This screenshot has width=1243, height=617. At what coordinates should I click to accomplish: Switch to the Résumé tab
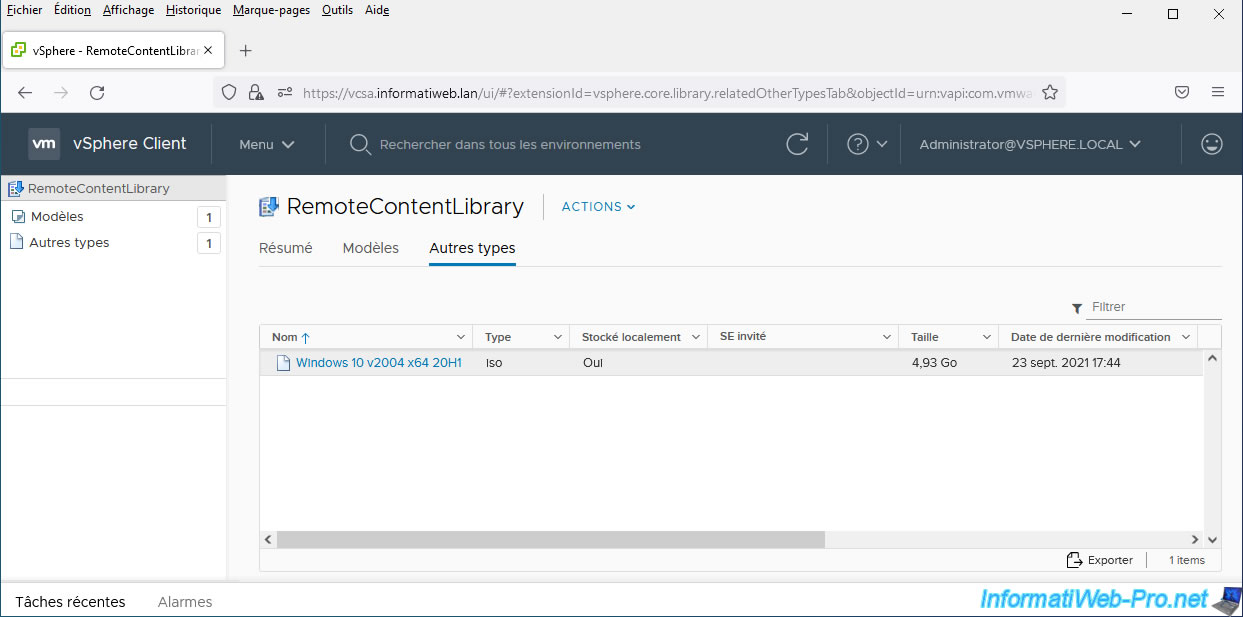point(285,248)
